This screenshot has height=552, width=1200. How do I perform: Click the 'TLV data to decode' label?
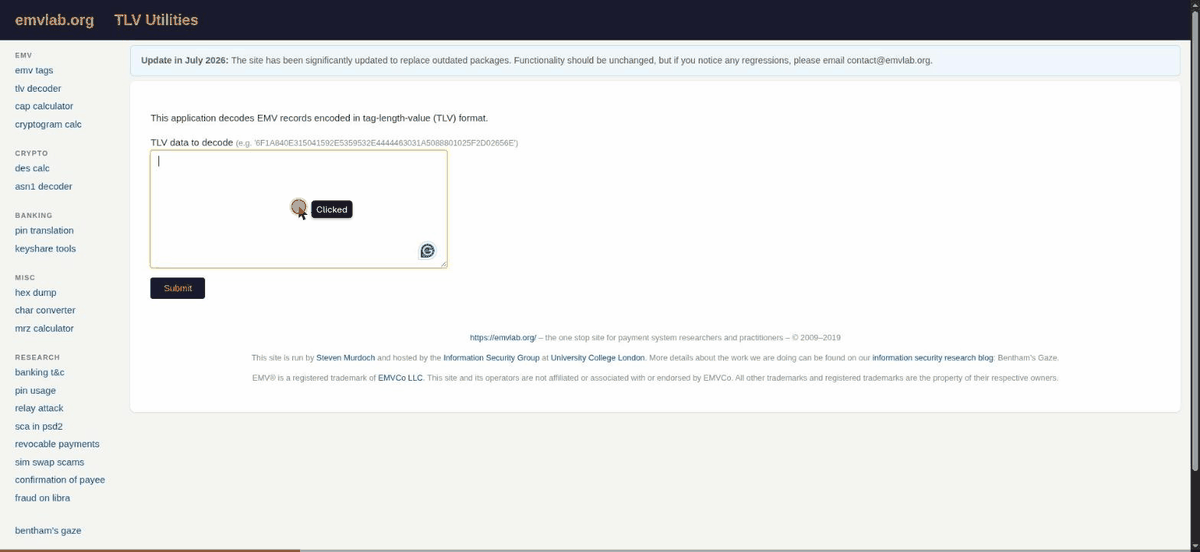(191, 143)
